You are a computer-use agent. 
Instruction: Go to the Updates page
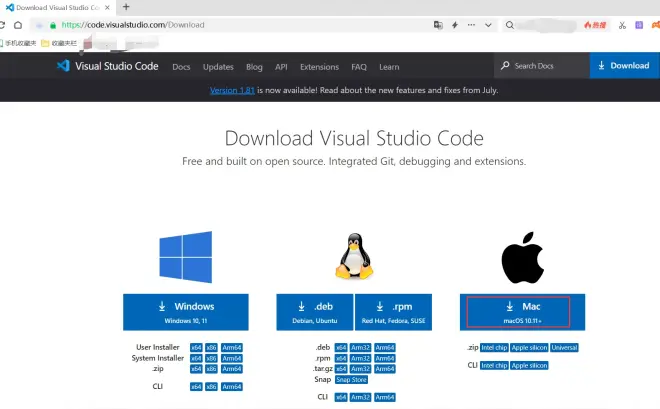coord(218,66)
